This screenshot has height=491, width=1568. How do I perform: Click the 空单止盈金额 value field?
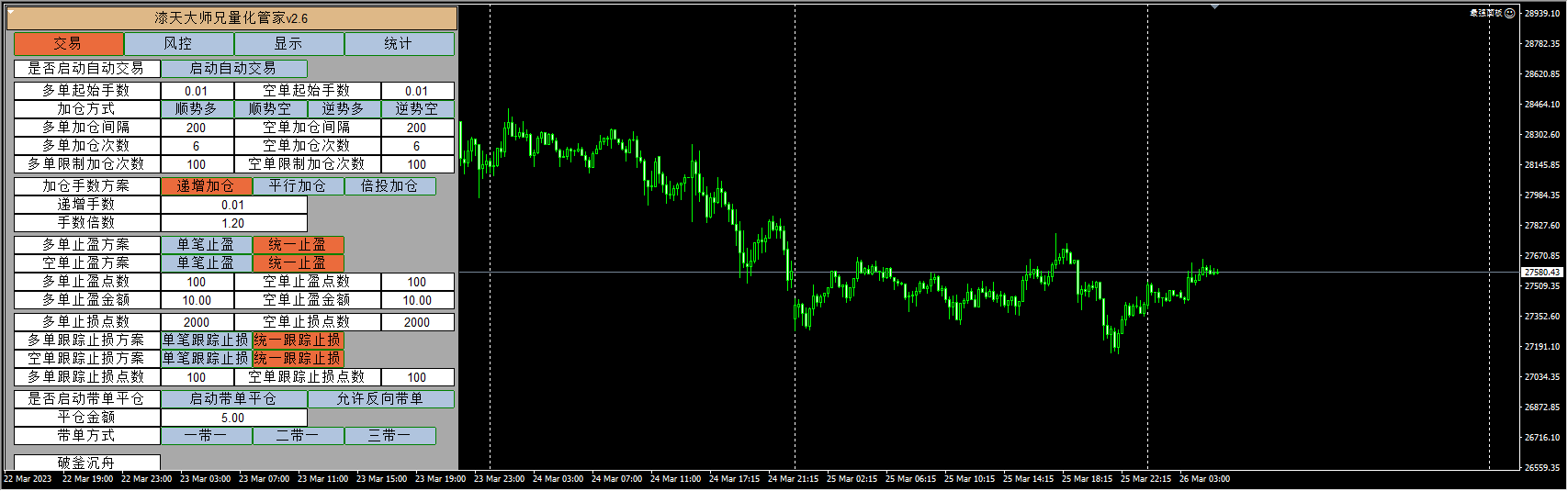(418, 300)
